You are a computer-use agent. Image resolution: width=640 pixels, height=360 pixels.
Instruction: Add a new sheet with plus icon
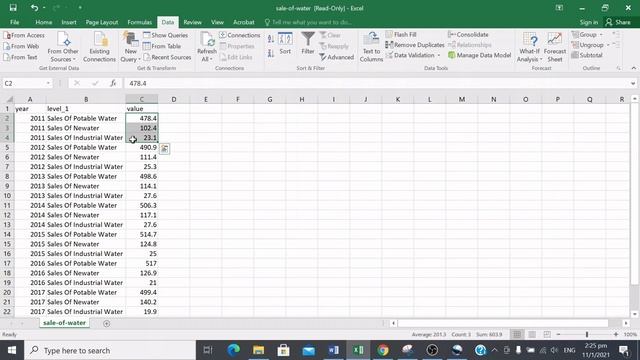[x=107, y=323]
